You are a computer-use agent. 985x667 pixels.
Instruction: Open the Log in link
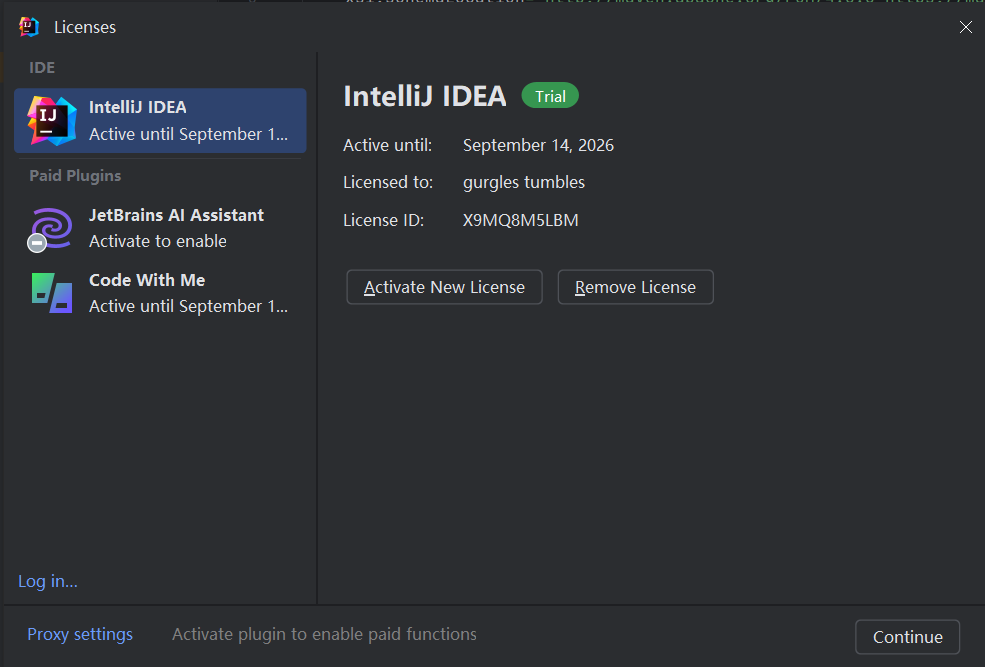48,582
